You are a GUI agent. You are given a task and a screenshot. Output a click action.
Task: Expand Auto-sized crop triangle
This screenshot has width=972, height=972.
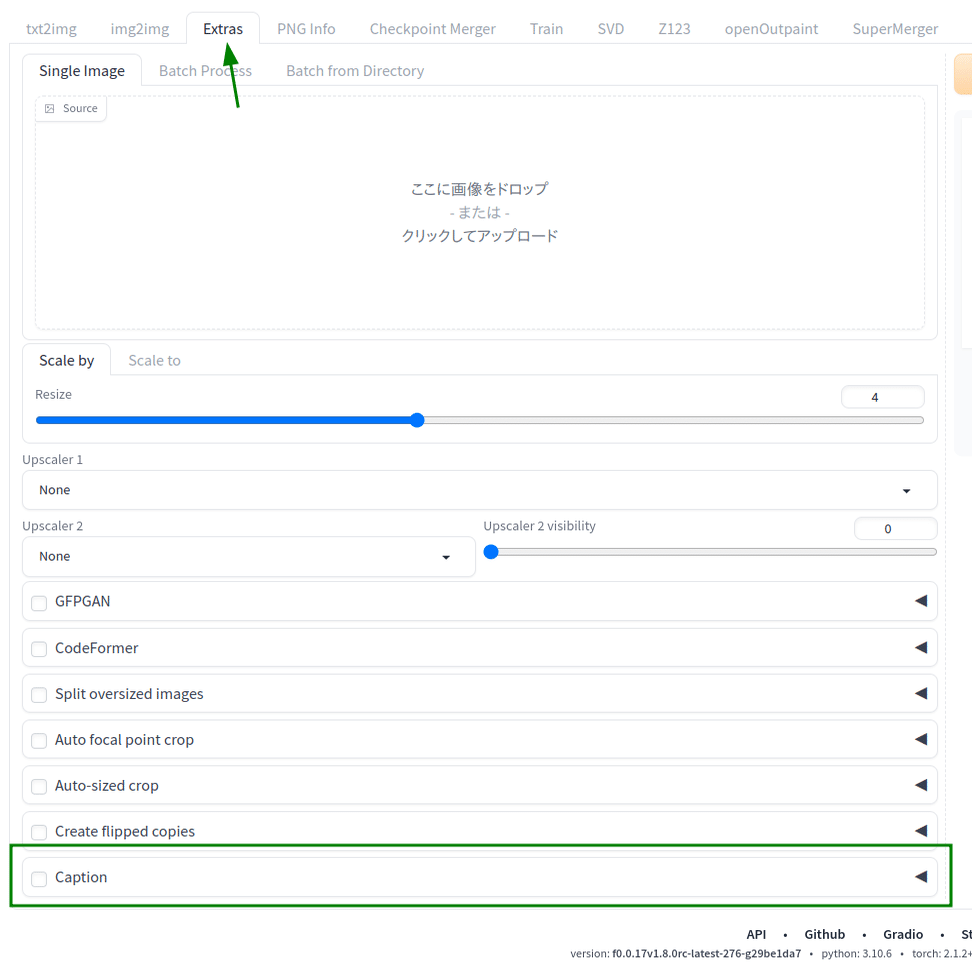coord(921,785)
